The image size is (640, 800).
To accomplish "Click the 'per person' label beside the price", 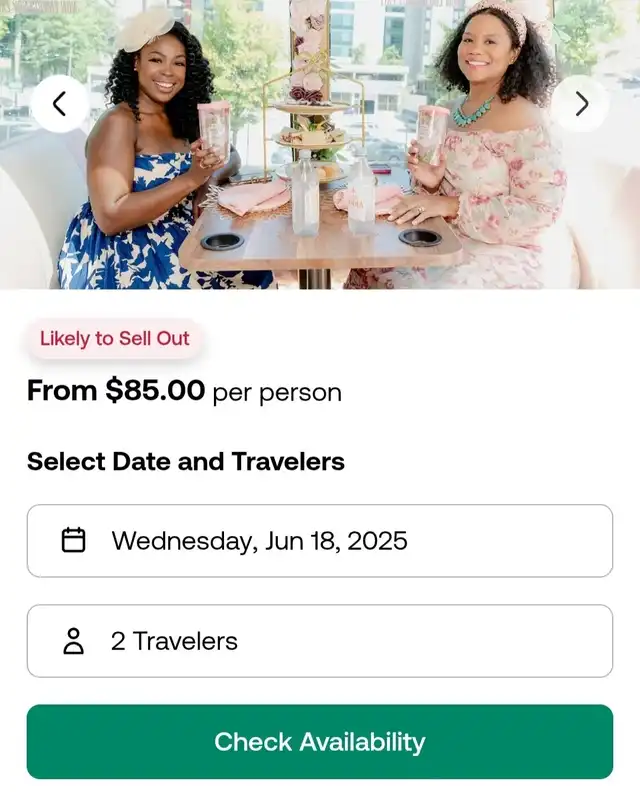I will 277,393.
